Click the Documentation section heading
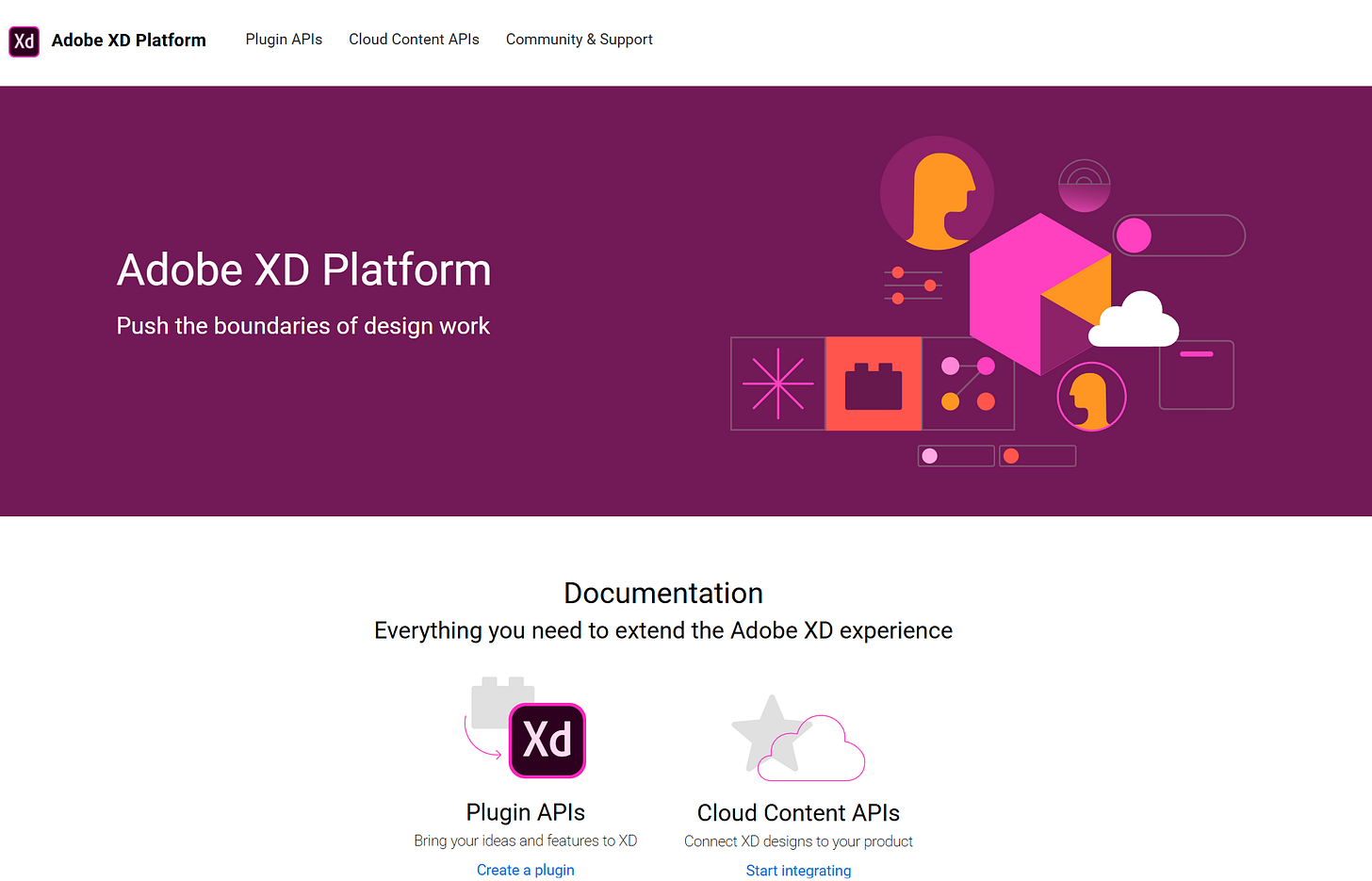The width and height of the screenshot is (1372, 881). click(x=663, y=593)
